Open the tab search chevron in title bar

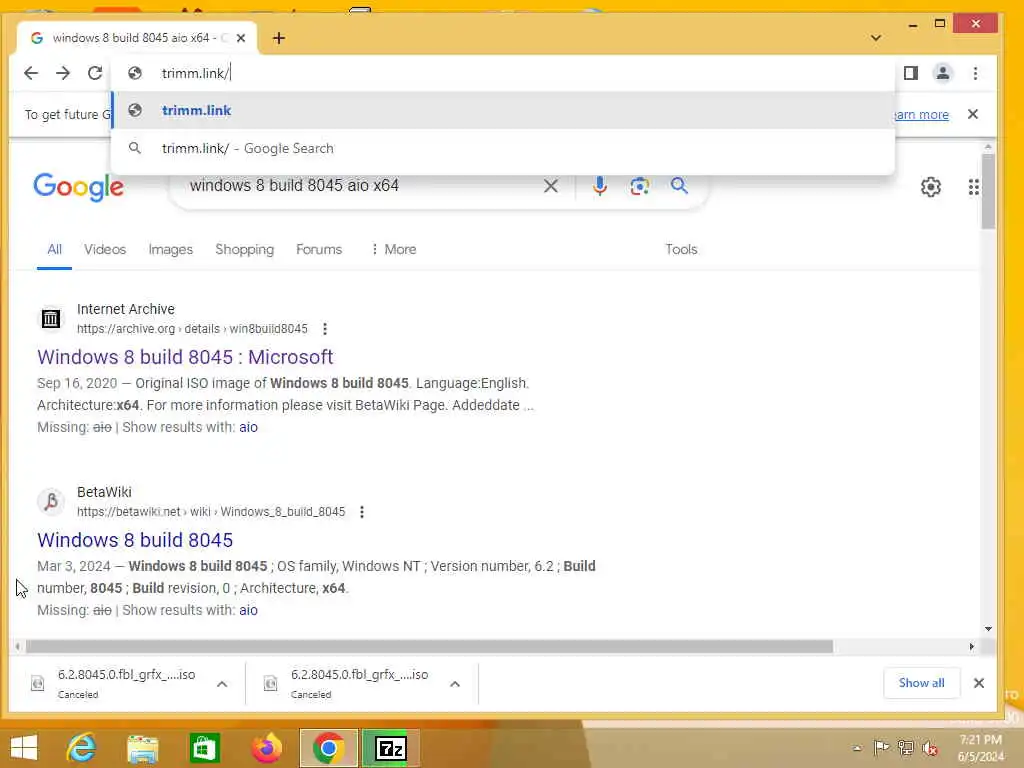click(876, 38)
